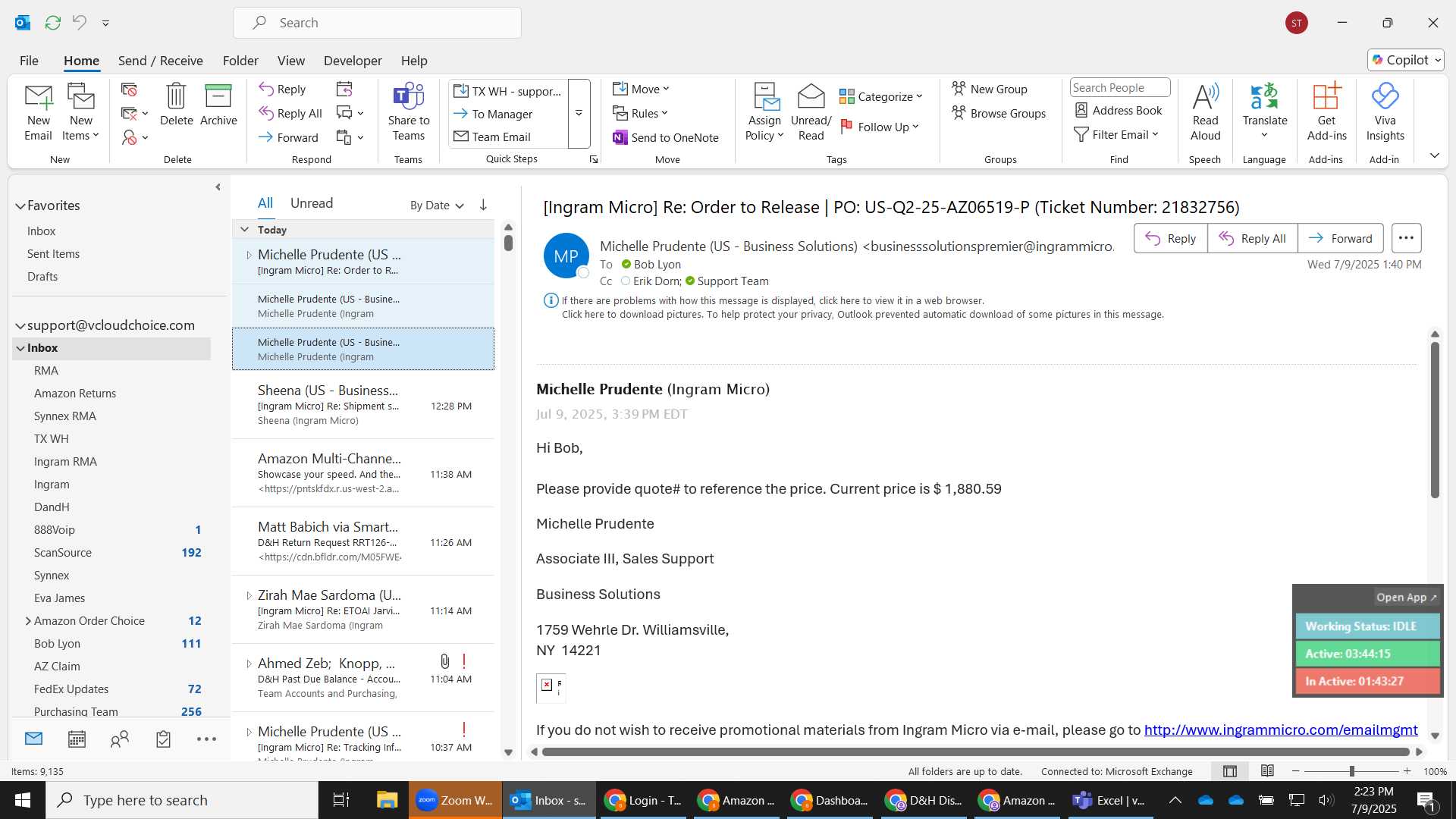The width and height of the screenshot is (1456, 819).
Task: Open Tasks view in navigation bar
Action: (163, 739)
